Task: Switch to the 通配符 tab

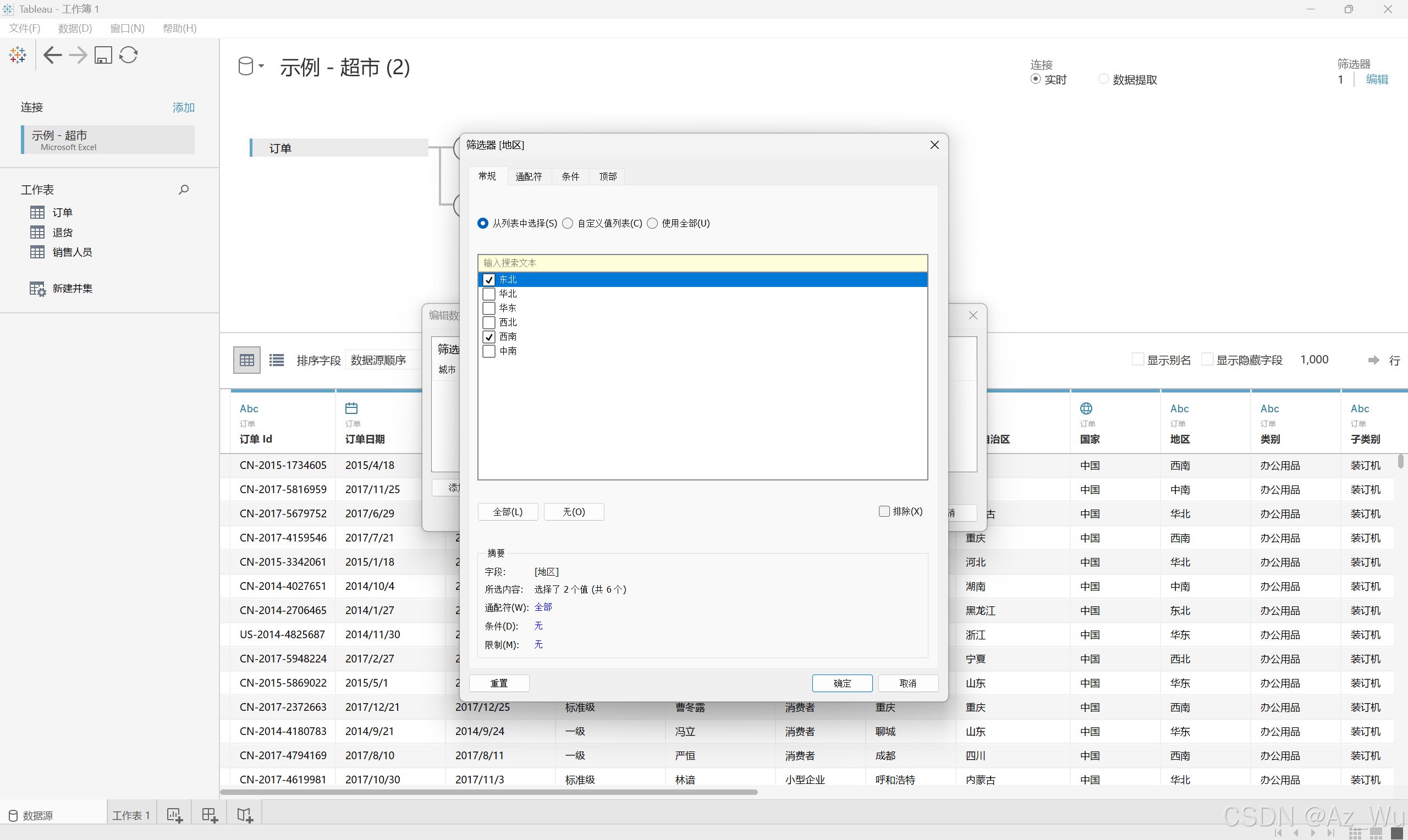Action: (528, 176)
